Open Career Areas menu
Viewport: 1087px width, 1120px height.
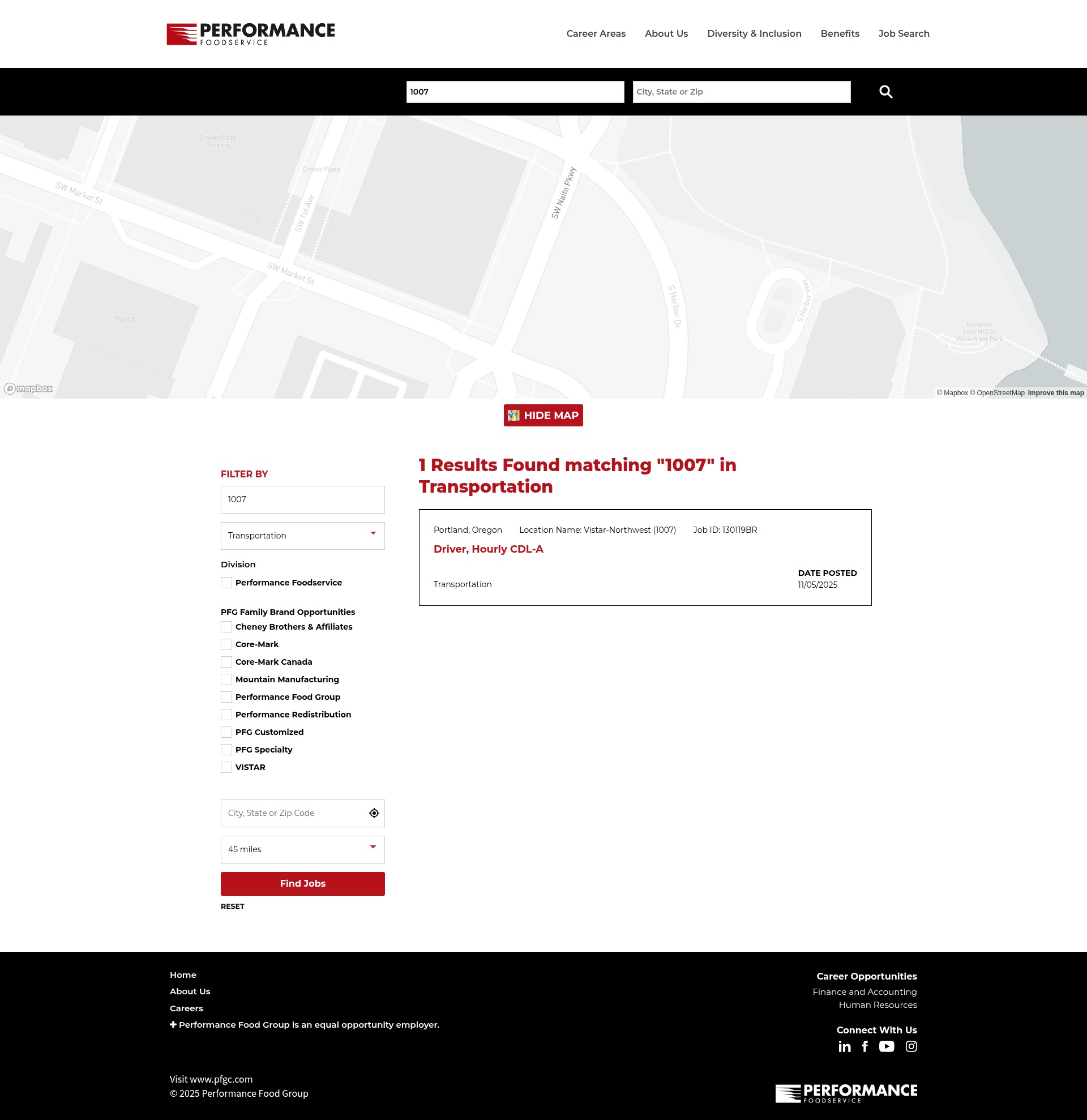[596, 34]
